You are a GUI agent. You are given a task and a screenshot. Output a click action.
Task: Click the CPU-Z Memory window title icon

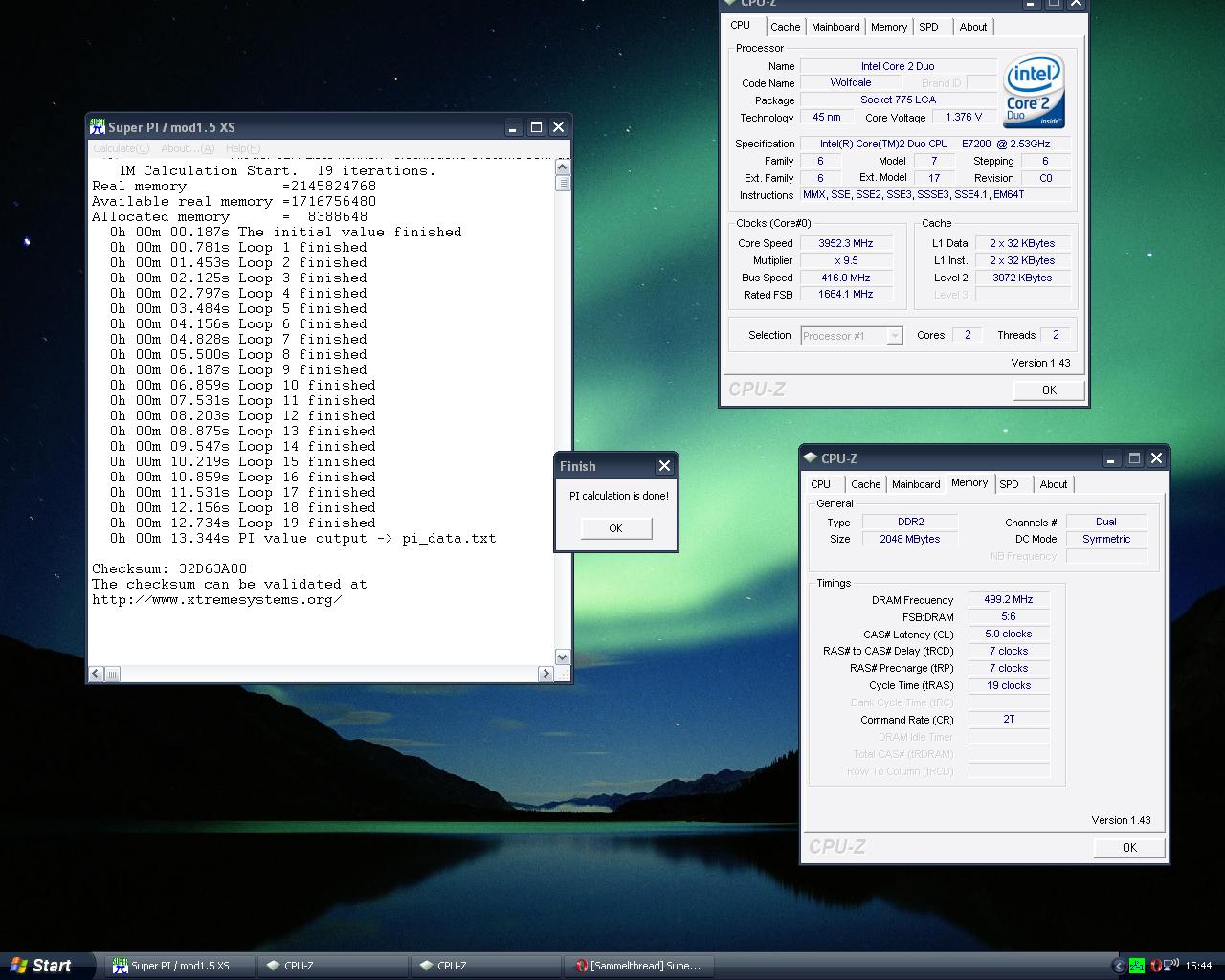pos(811,458)
